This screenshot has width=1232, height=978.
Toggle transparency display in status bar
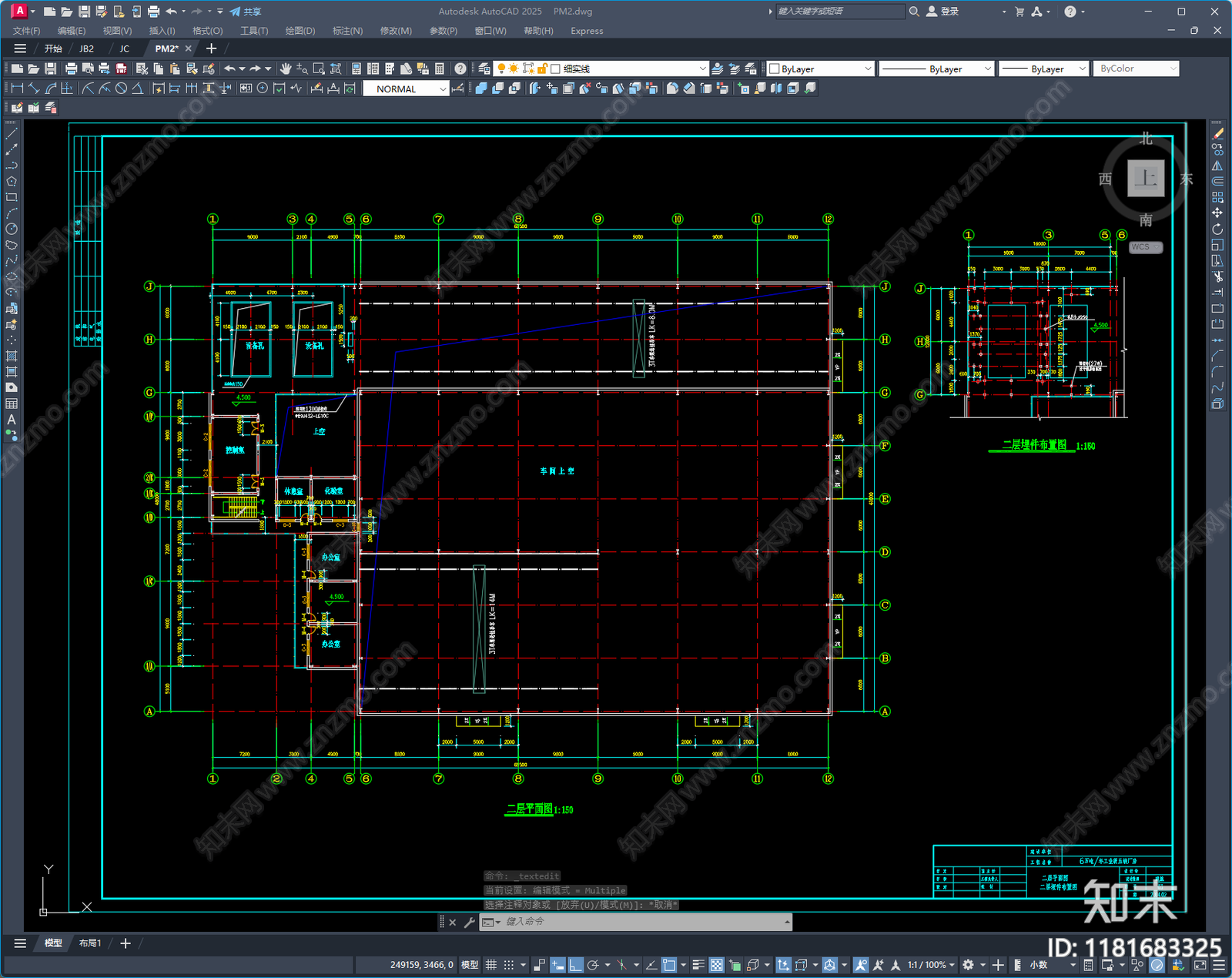tap(717, 965)
